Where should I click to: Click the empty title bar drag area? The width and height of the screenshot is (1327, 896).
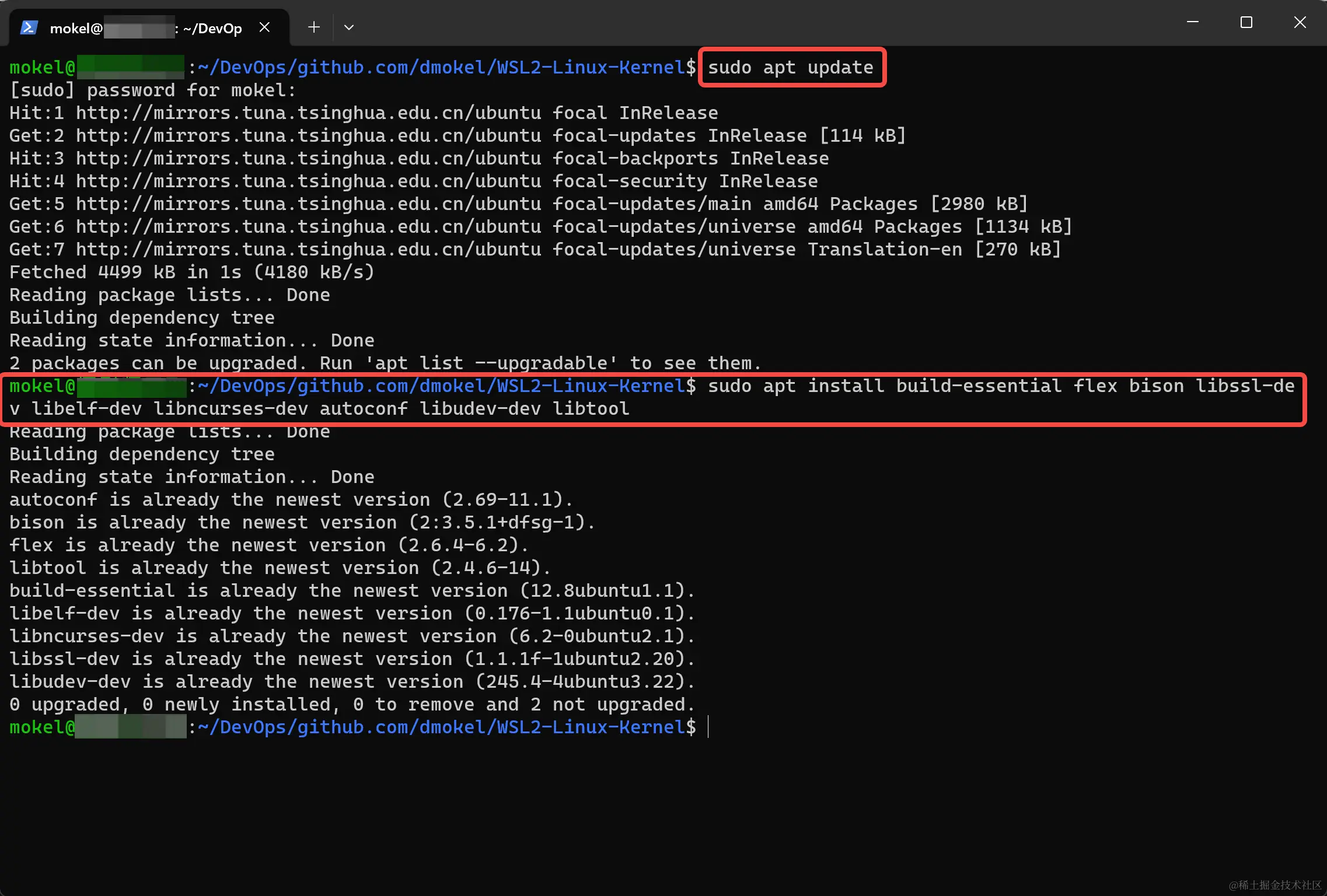coord(759,23)
